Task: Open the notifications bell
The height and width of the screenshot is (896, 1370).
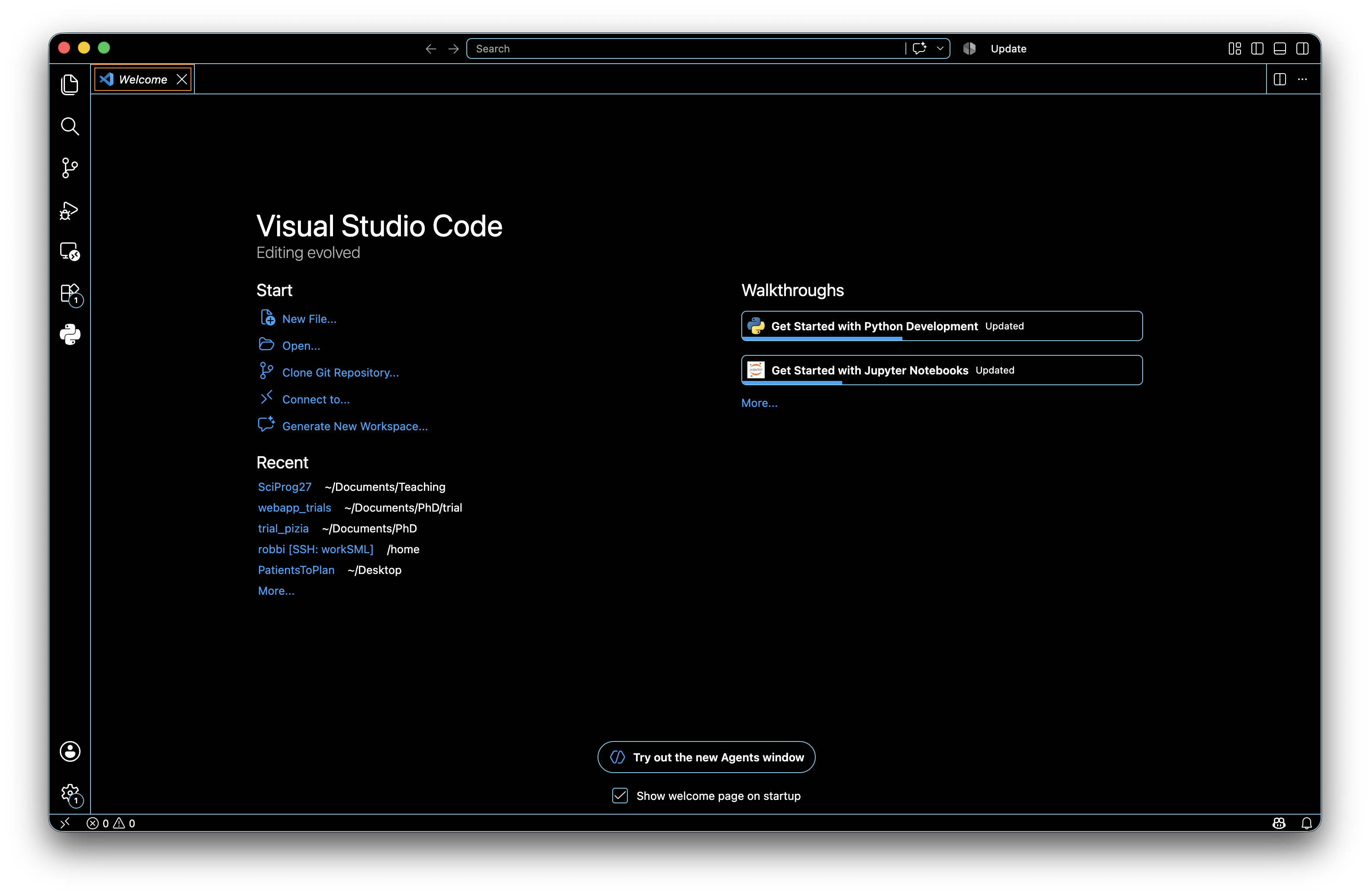Action: [1307, 823]
